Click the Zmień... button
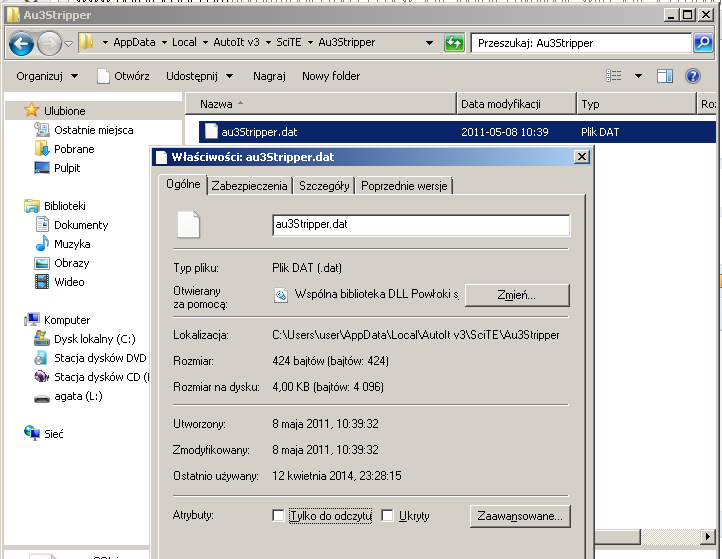 (x=517, y=295)
